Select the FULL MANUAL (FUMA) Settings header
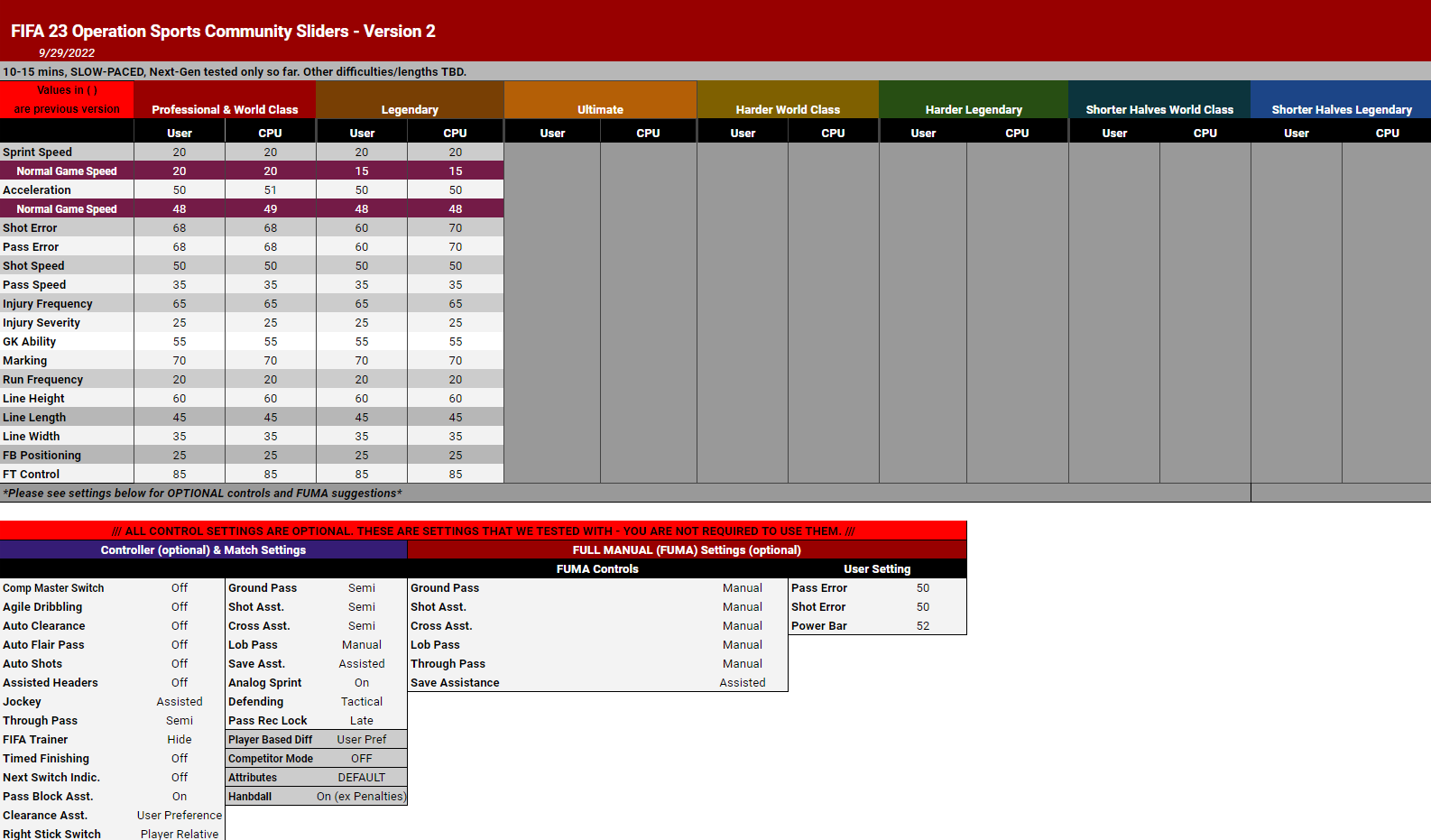Viewport: 1431px width, 840px height. point(687,550)
